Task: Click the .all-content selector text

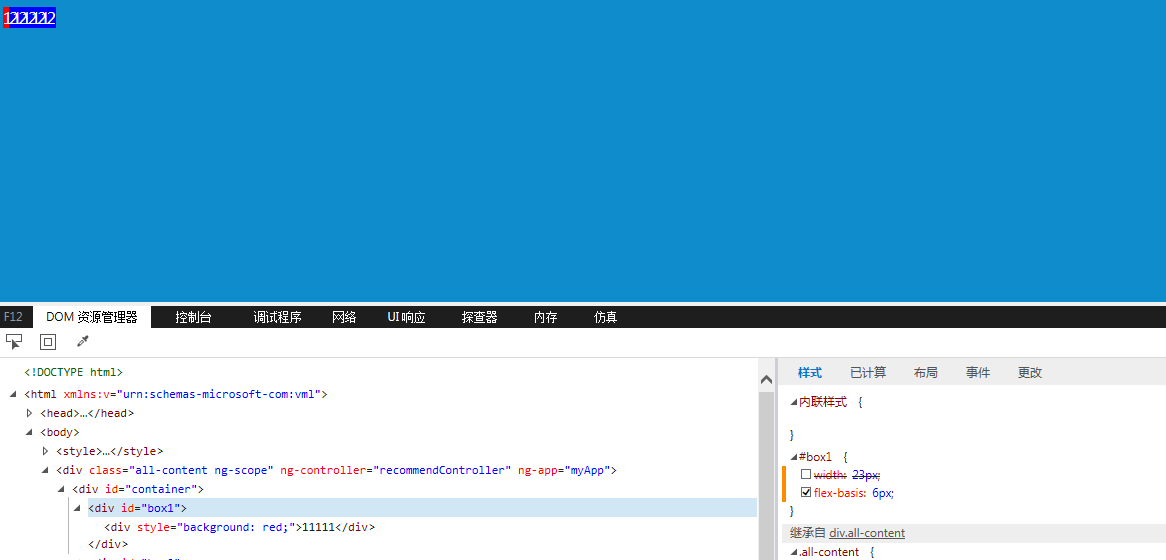Action: click(x=829, y=552)
